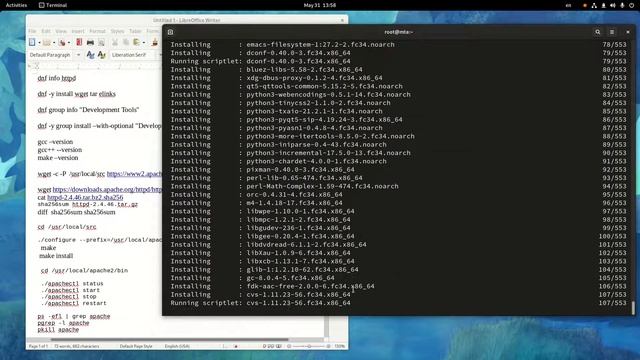
Task: Expand New document dropdown arrow
Action: [39, 42]
